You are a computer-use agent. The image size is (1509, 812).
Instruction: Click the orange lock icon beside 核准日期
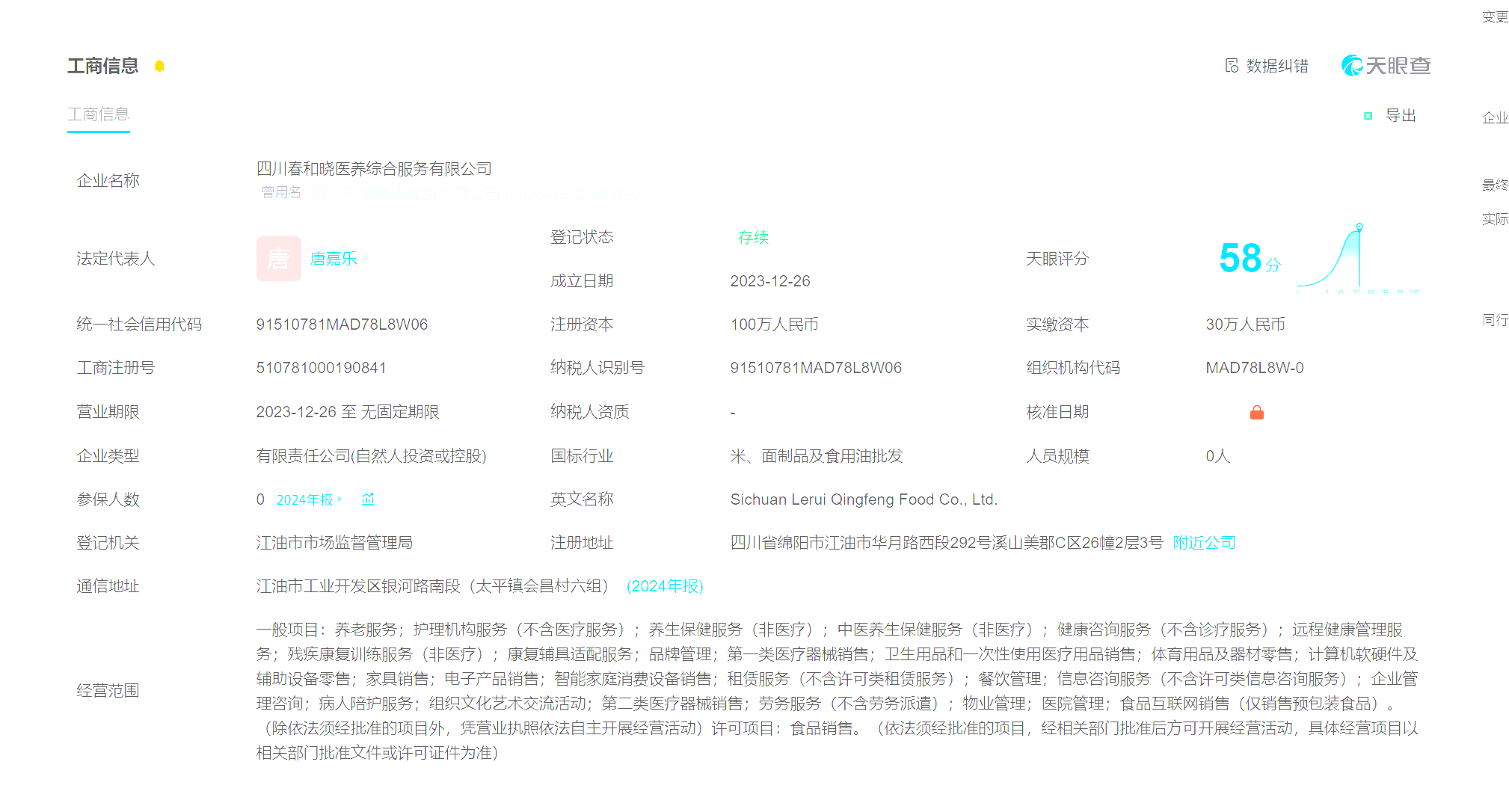pyautogui.click(x=1256, y=413)
